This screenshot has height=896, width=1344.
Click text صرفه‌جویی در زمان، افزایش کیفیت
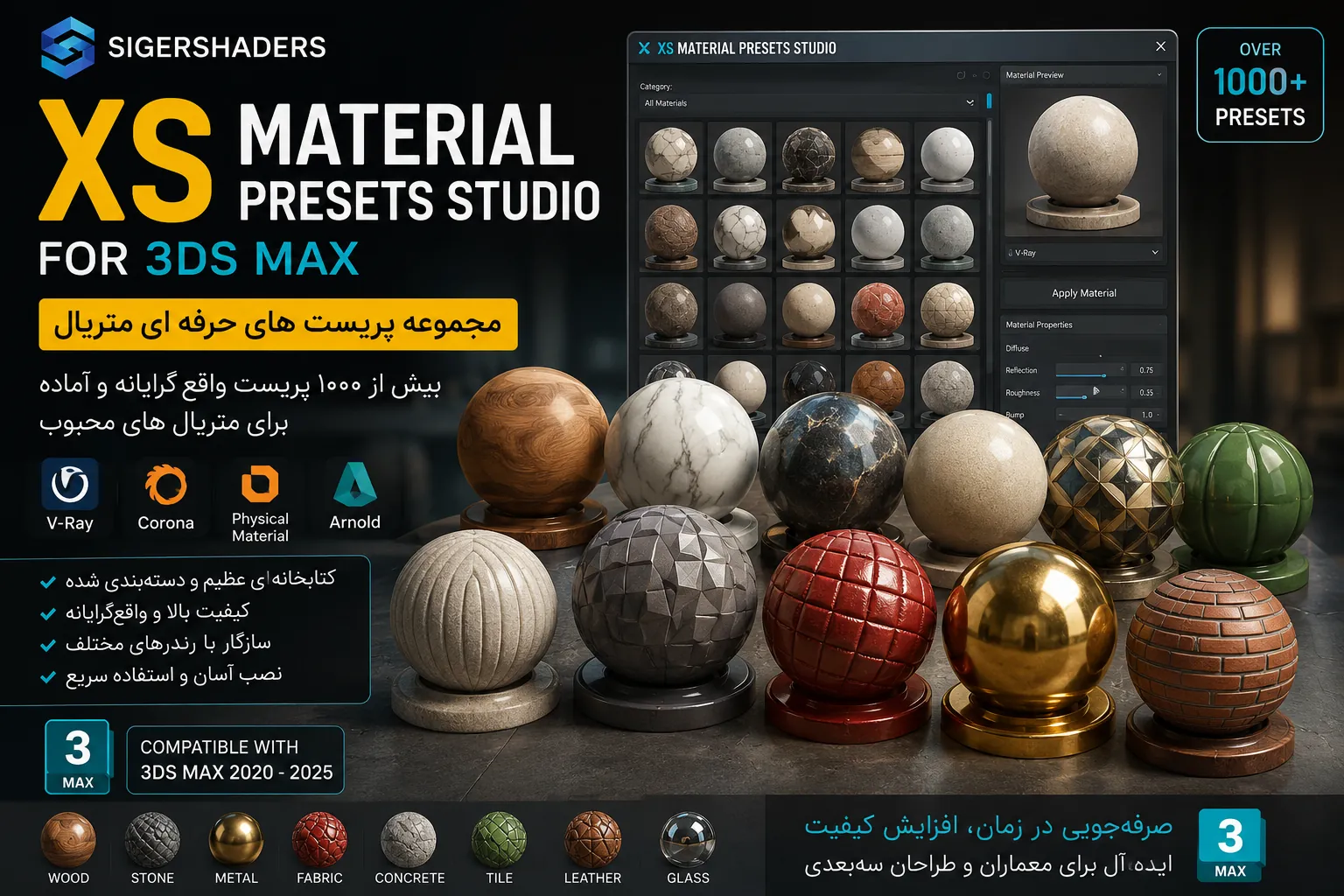989,826
